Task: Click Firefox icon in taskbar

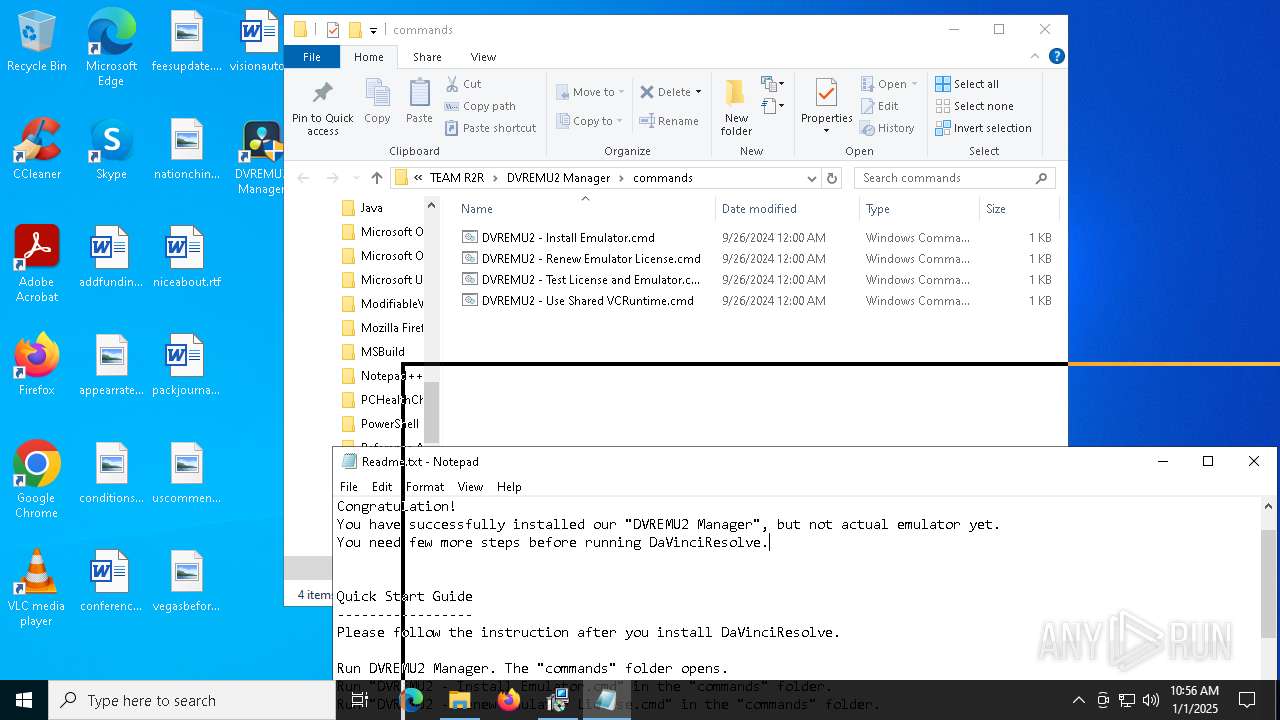Action: pyautogui.click(x=509, y=700)
